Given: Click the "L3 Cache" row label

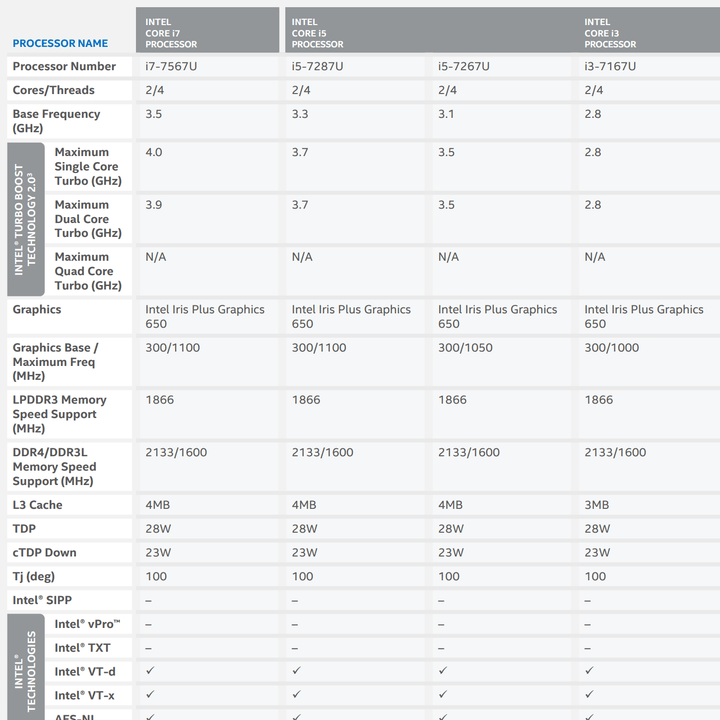Looking at the screenshot, I should (x=37, y=505).
